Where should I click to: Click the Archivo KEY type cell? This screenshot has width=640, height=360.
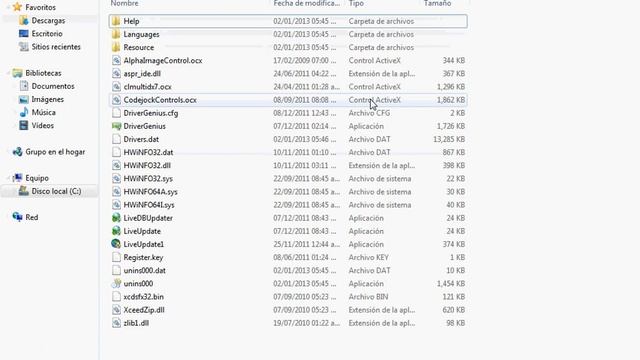(x=369, y=257)
